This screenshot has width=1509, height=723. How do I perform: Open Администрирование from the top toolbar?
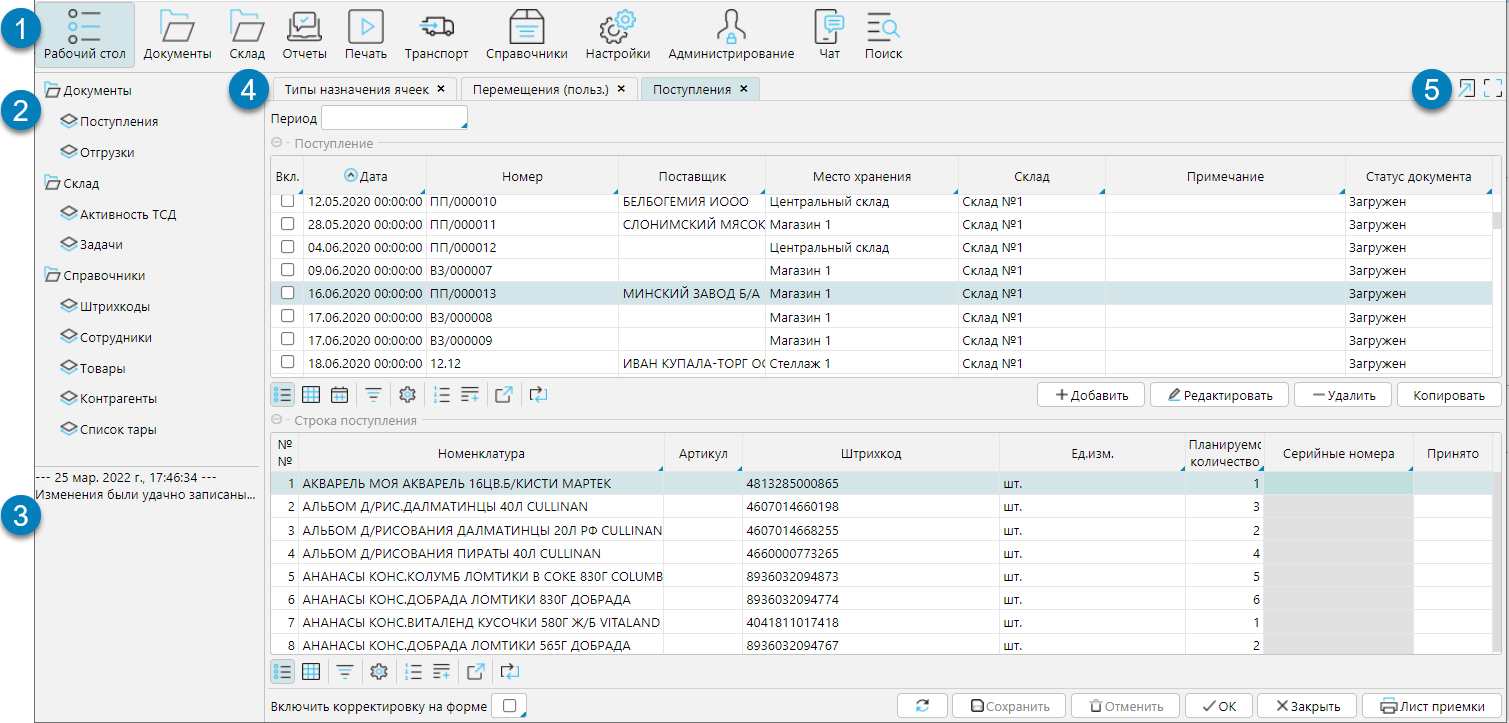tap(731, 35)
